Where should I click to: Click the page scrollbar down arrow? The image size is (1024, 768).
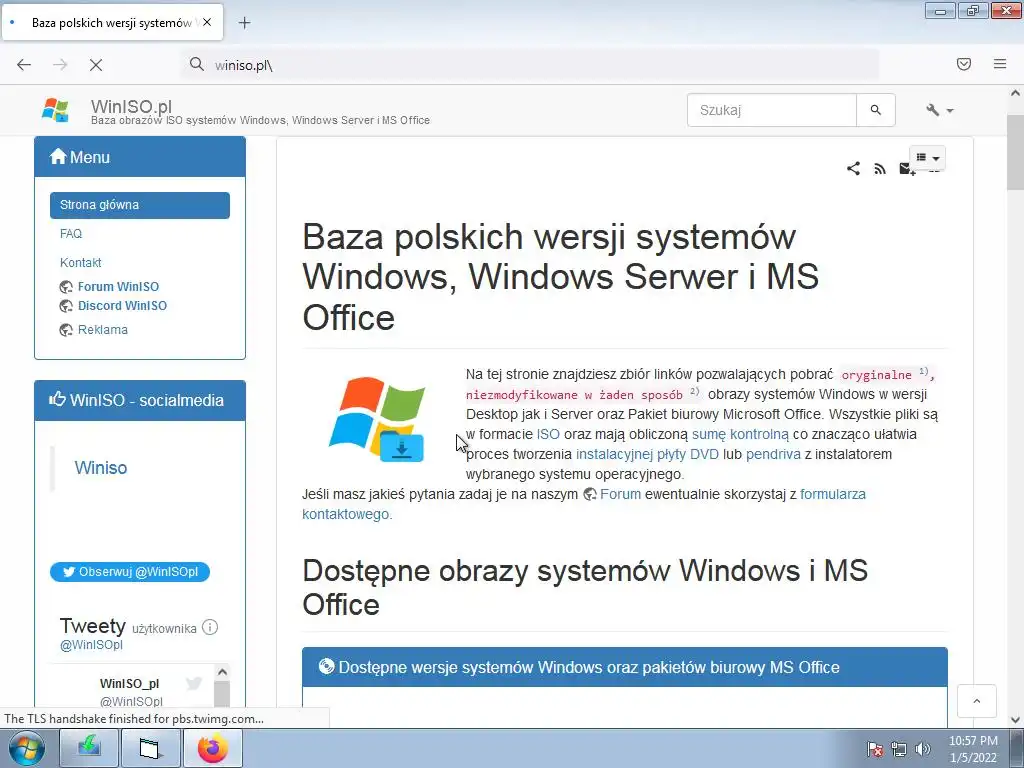(x=1016, y=720)
